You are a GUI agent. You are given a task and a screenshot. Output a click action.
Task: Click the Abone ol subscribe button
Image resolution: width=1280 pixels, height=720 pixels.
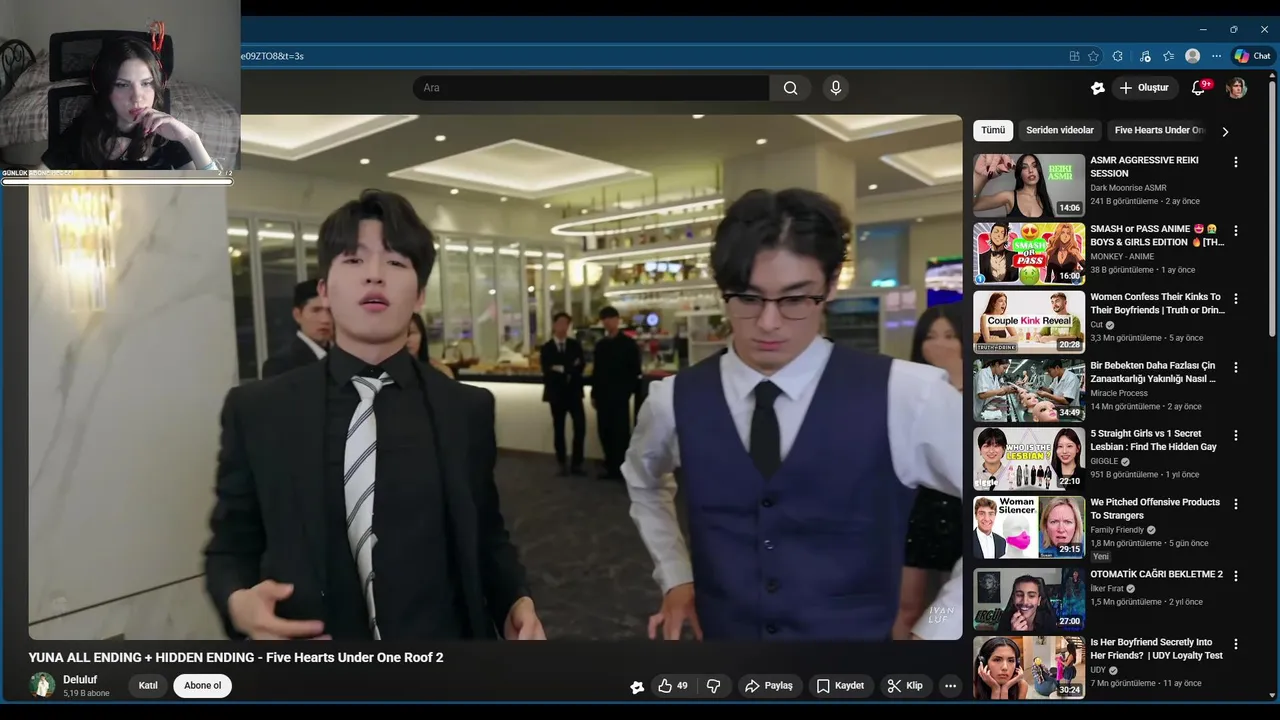point(202,686)
